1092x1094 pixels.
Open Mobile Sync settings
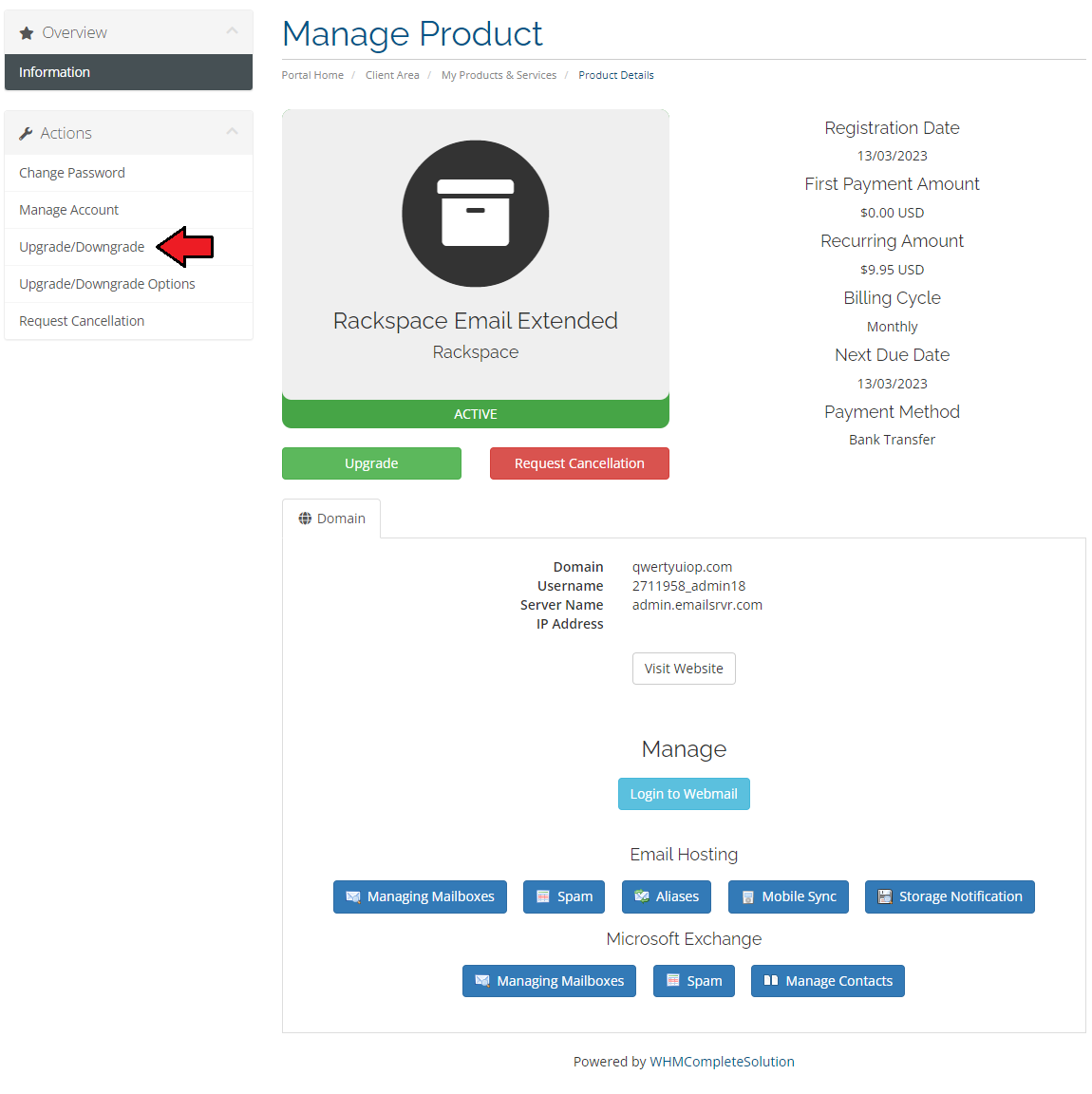coord(788,896)
